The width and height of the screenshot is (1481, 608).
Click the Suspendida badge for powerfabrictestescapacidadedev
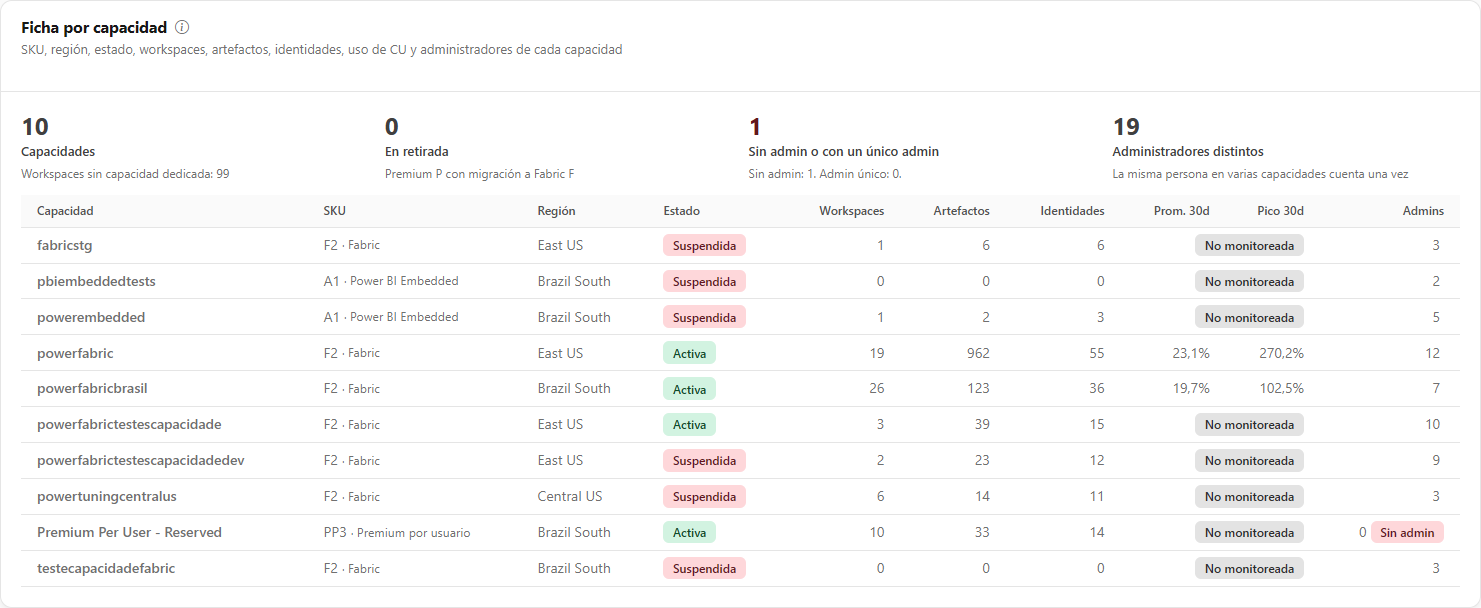click(x=704, y=461)
